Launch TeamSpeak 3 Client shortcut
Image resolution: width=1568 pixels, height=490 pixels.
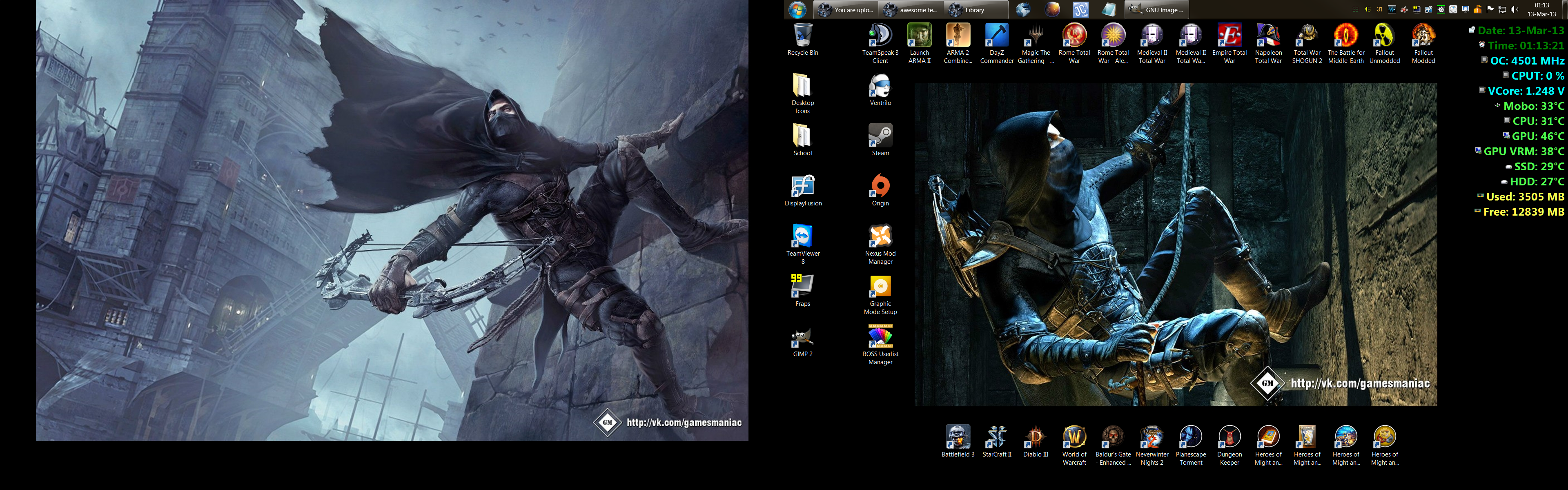[x=880, y=44]
